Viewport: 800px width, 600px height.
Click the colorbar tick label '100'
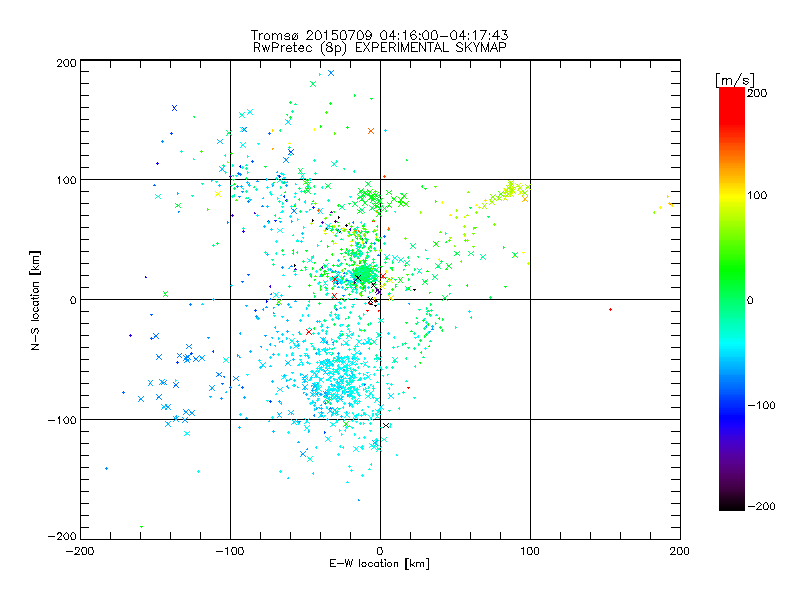757,195
